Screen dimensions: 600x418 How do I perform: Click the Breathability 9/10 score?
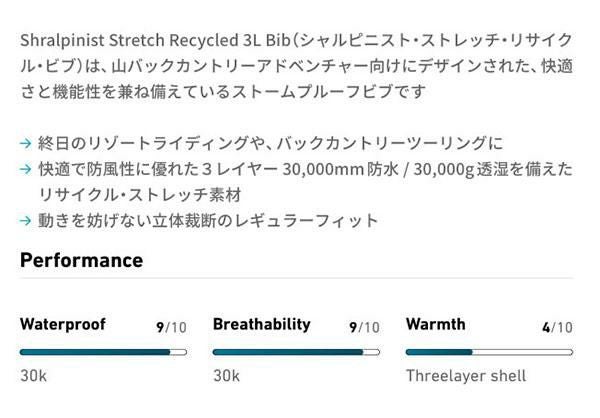[364, 327]
